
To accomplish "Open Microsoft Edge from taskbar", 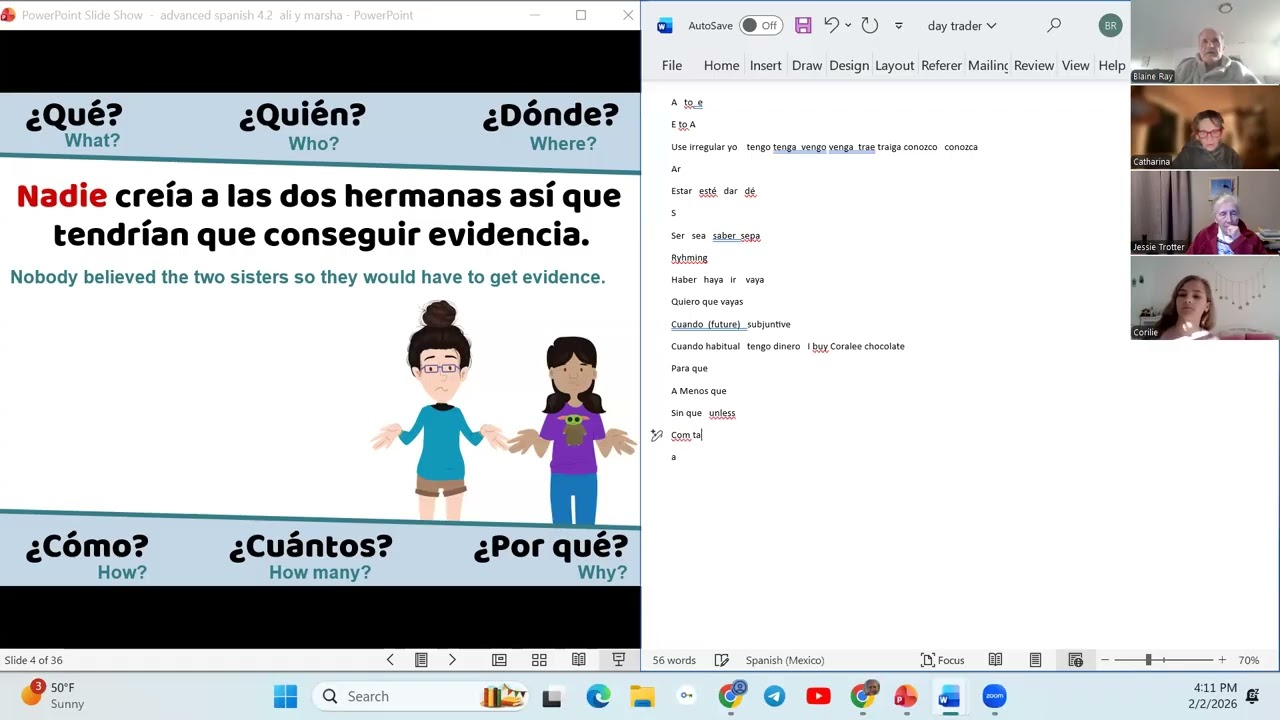I will coord(598,696).
